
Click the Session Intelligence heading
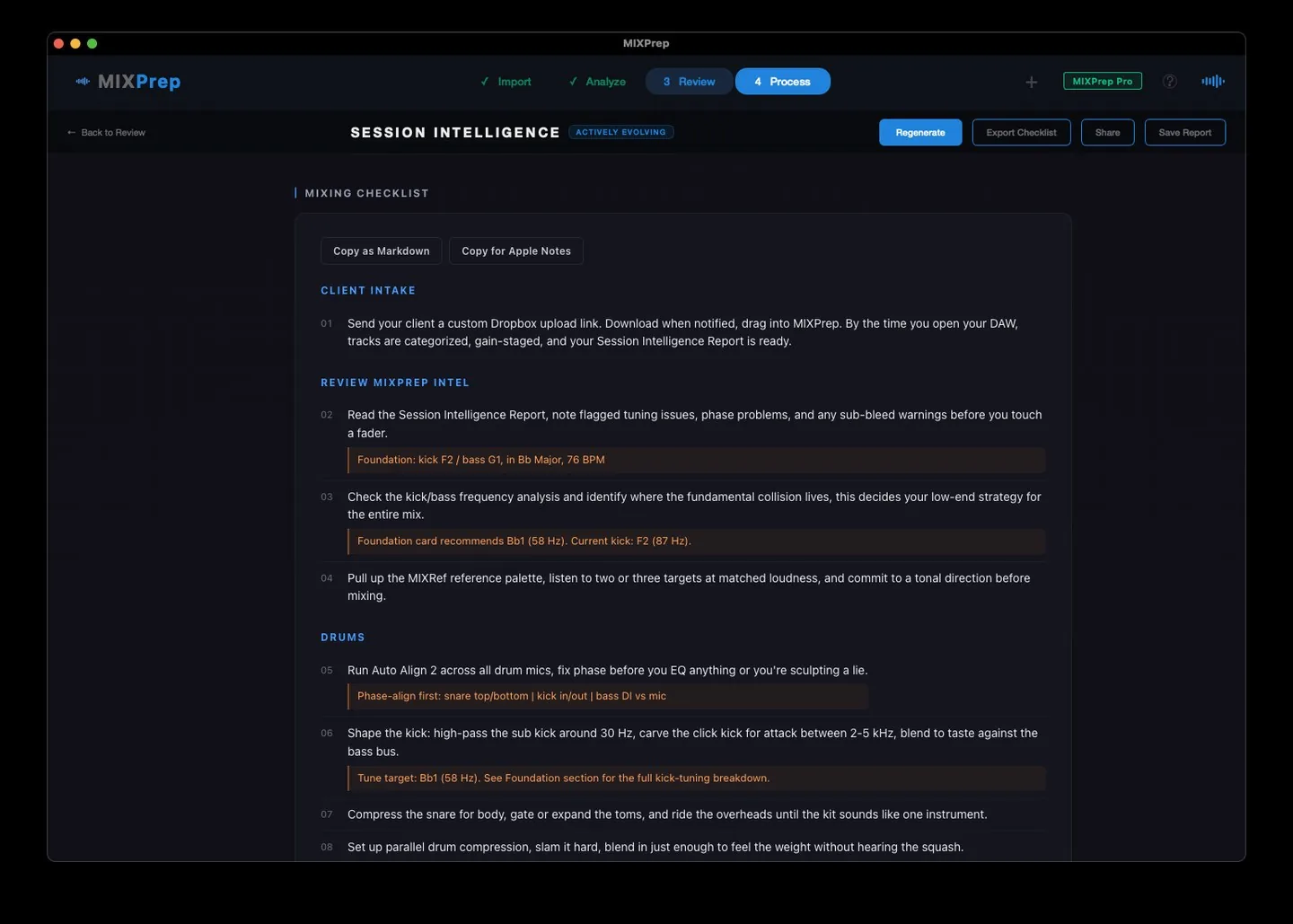point(455,132)
